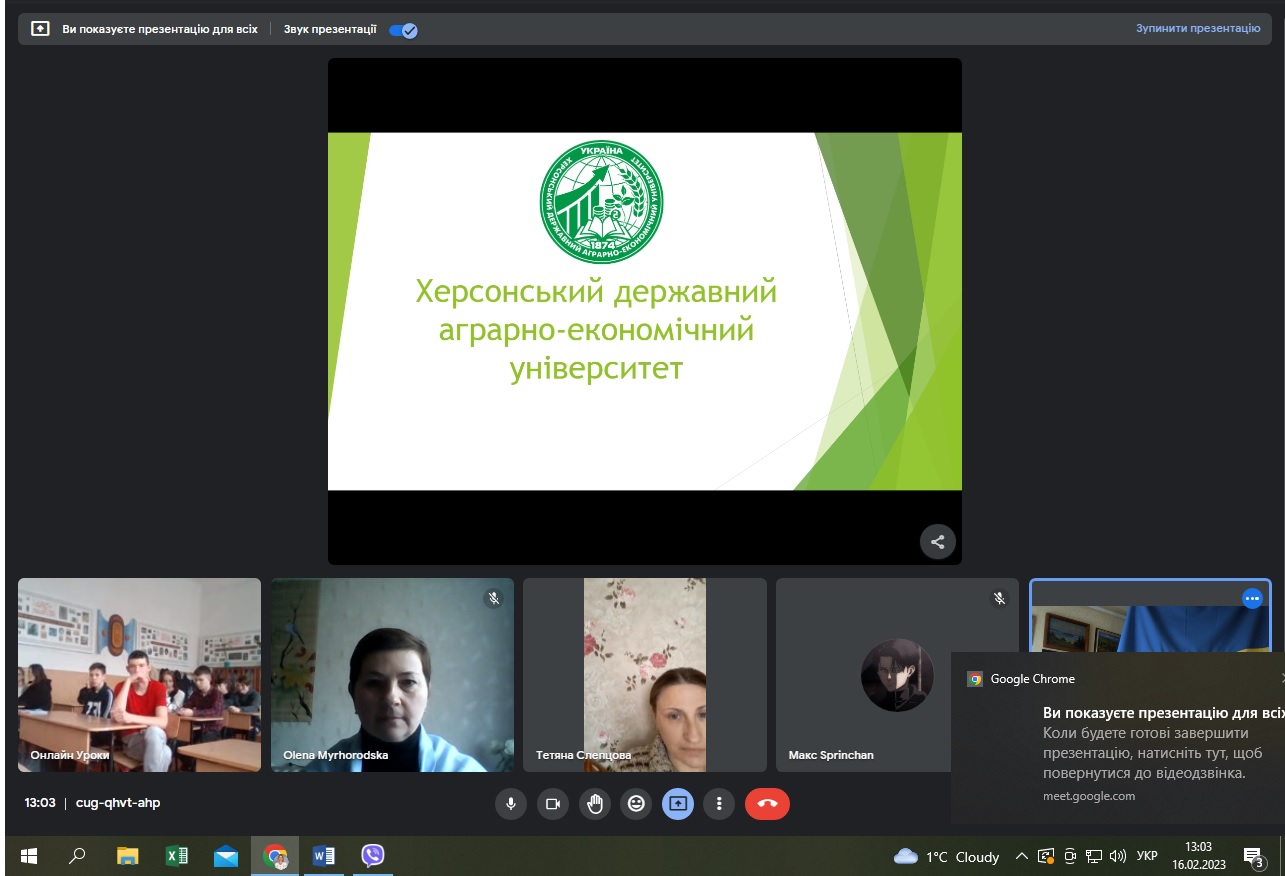Click presenting icon in top banner
Screen dimensions: 1285x876
[x=40, y=29]
